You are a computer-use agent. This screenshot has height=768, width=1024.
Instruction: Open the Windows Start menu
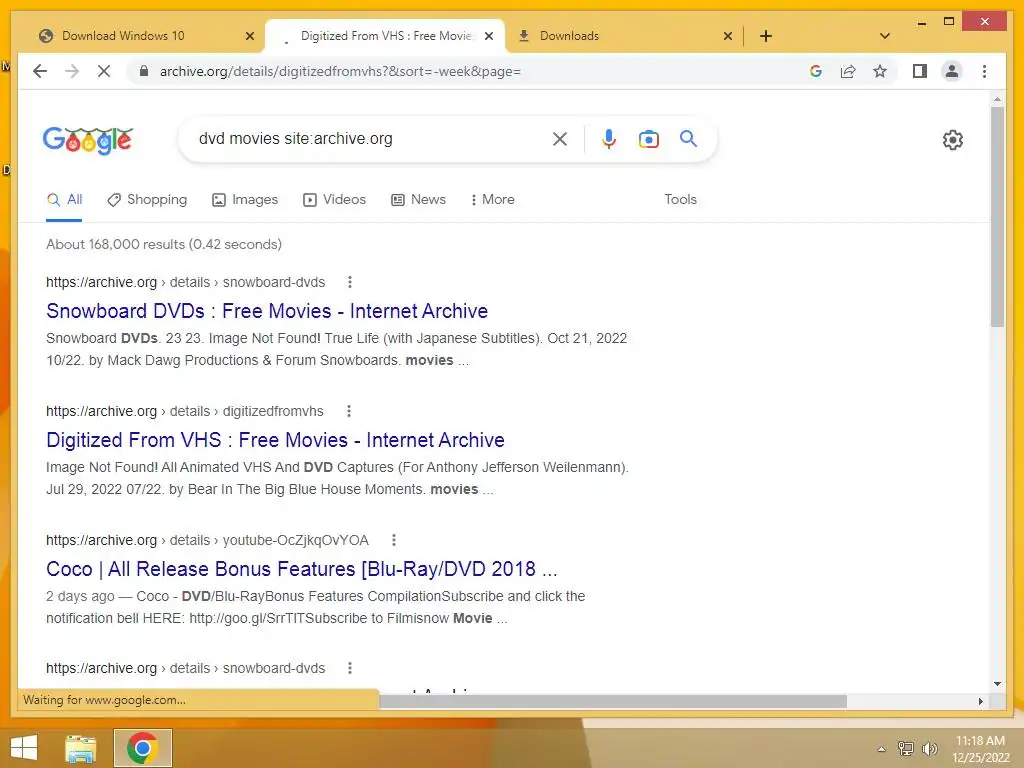(x=24, y=749)
